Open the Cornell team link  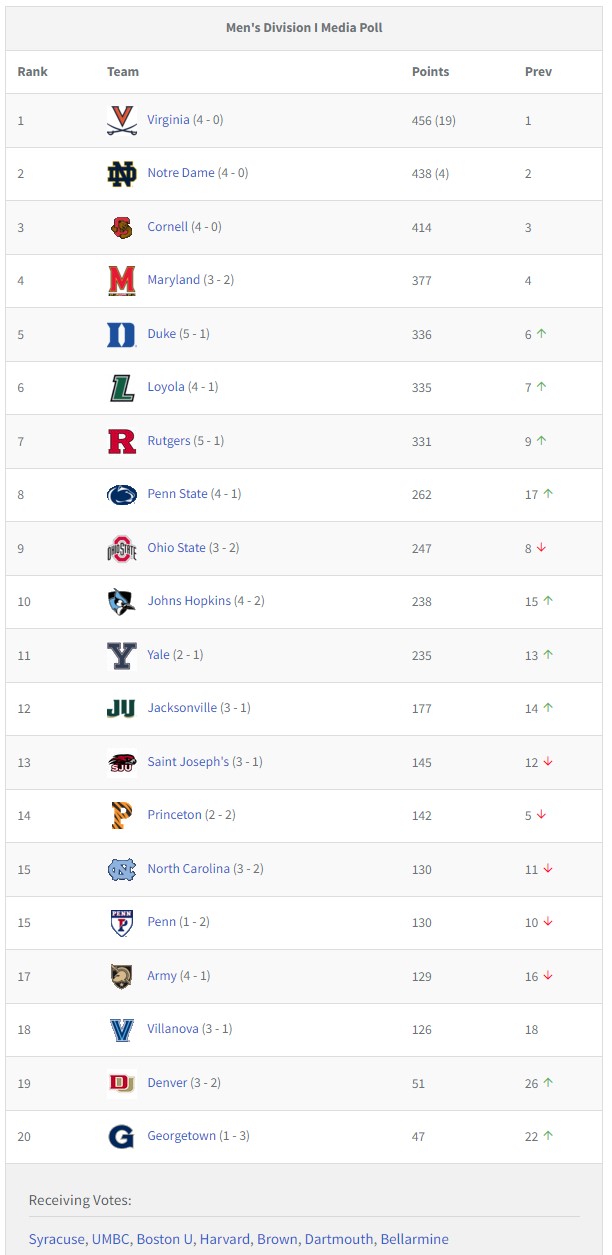[x=168, y=227]
